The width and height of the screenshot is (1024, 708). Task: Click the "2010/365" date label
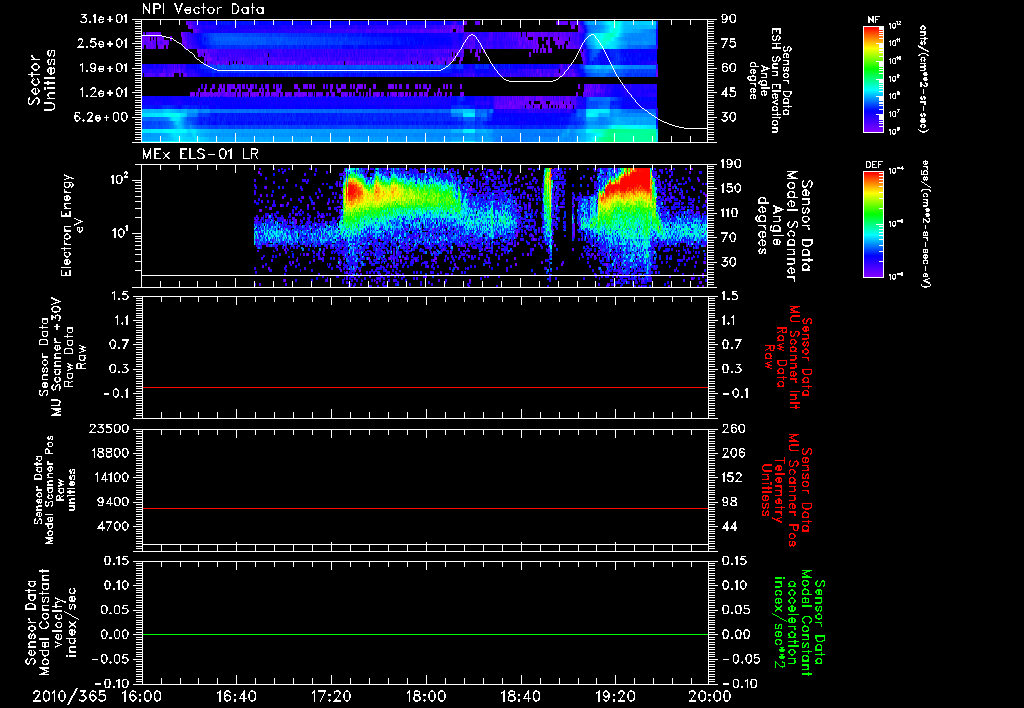click(x=69, y=696)
